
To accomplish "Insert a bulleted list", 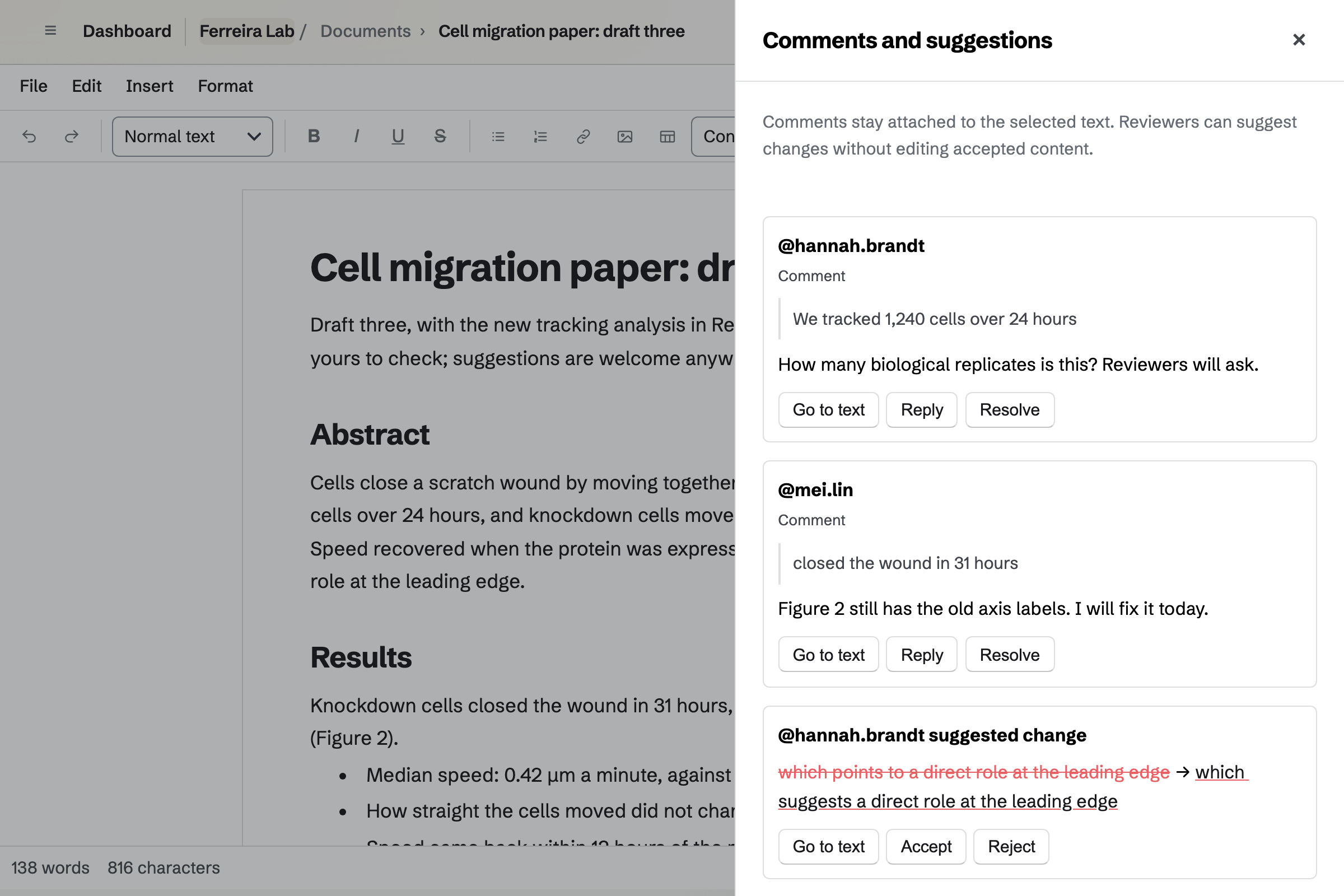I will pos(498,137).
